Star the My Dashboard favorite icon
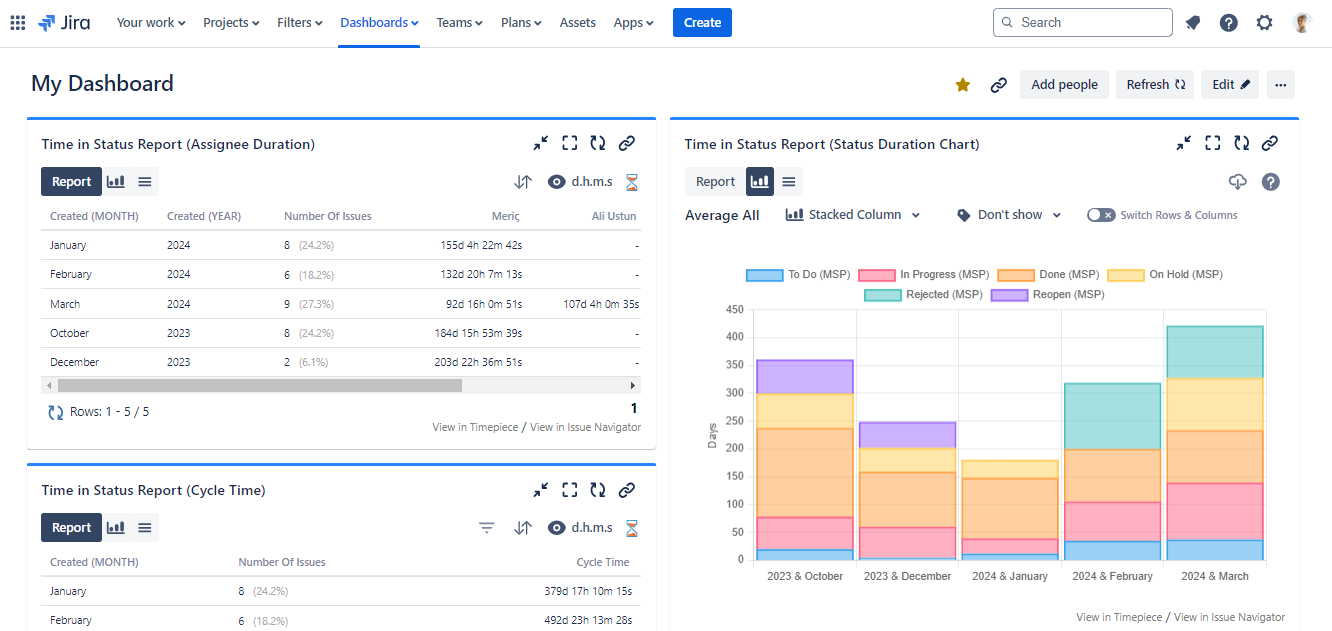Viewport: 1332px width, 631px height. tap(962, 85)
